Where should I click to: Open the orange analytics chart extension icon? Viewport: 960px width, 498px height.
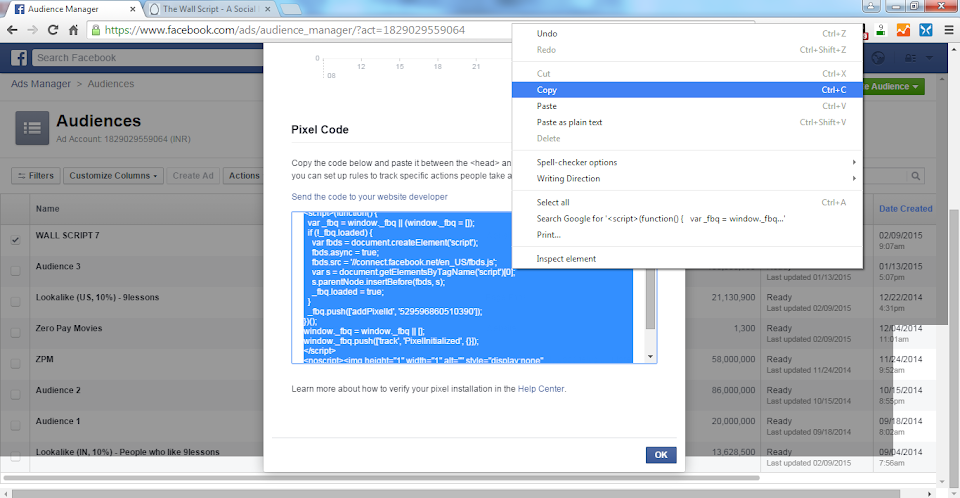[x=903, y=30]
